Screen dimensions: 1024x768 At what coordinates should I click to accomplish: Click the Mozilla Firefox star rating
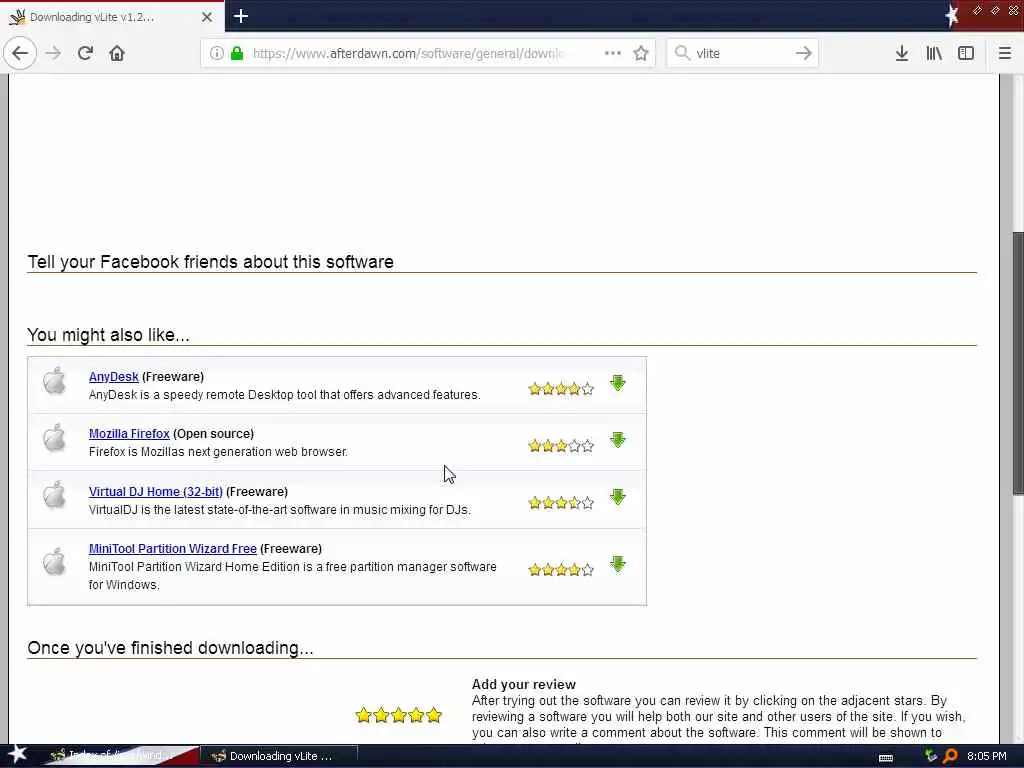[x=561, y=446]
